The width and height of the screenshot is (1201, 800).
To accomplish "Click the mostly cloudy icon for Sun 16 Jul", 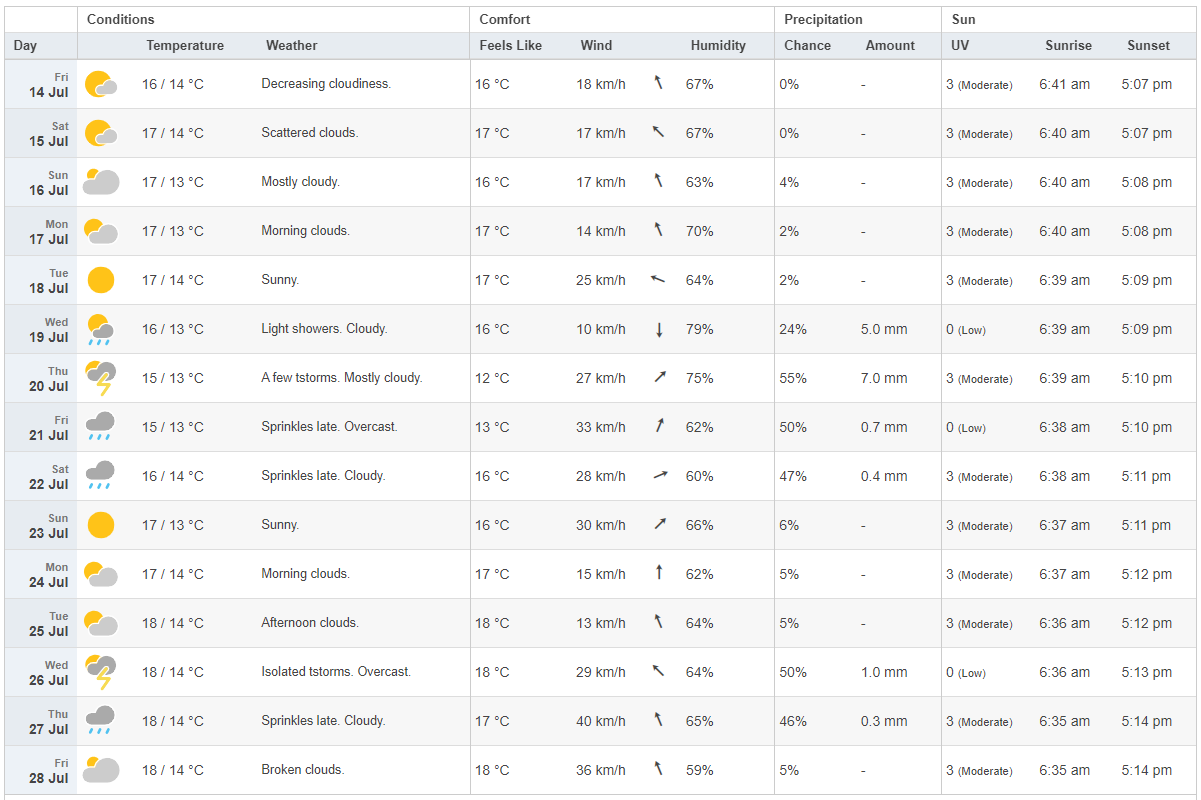I will click(101, 182).
